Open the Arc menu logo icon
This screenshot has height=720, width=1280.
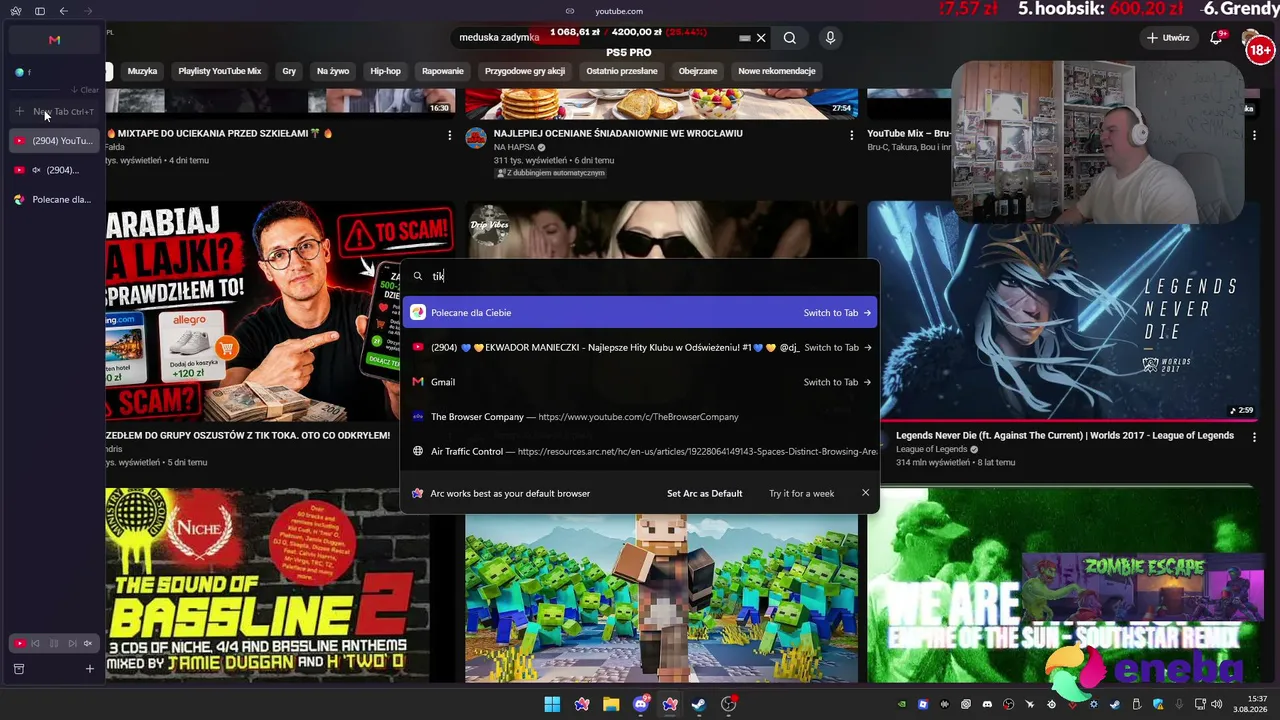tap(16, 11)
